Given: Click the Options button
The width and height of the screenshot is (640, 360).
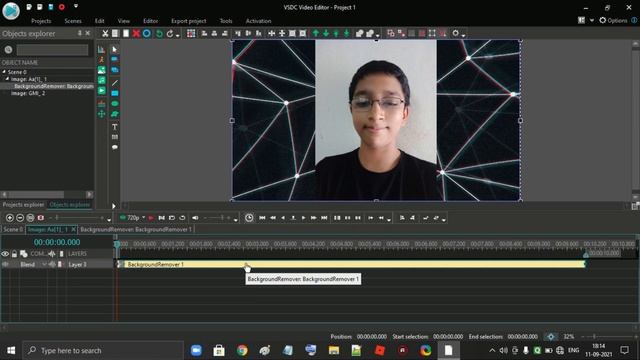Looking at the screenshot, I should [x=613, y=20].
